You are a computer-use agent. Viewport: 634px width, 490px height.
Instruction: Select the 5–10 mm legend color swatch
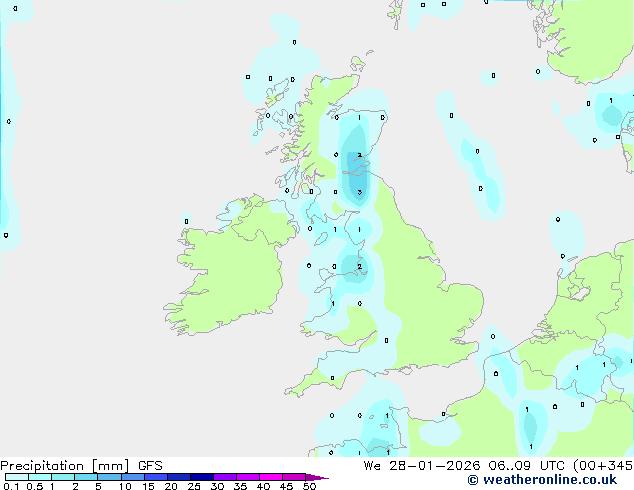109,477
